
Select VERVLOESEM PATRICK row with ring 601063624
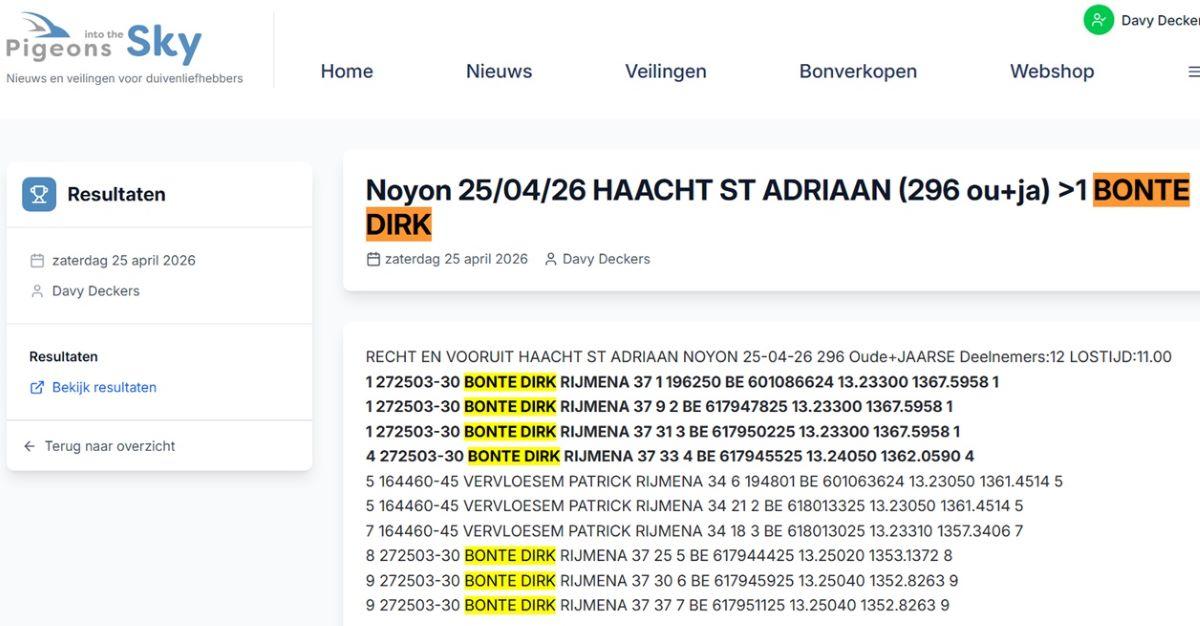click(x=714, y=481)
